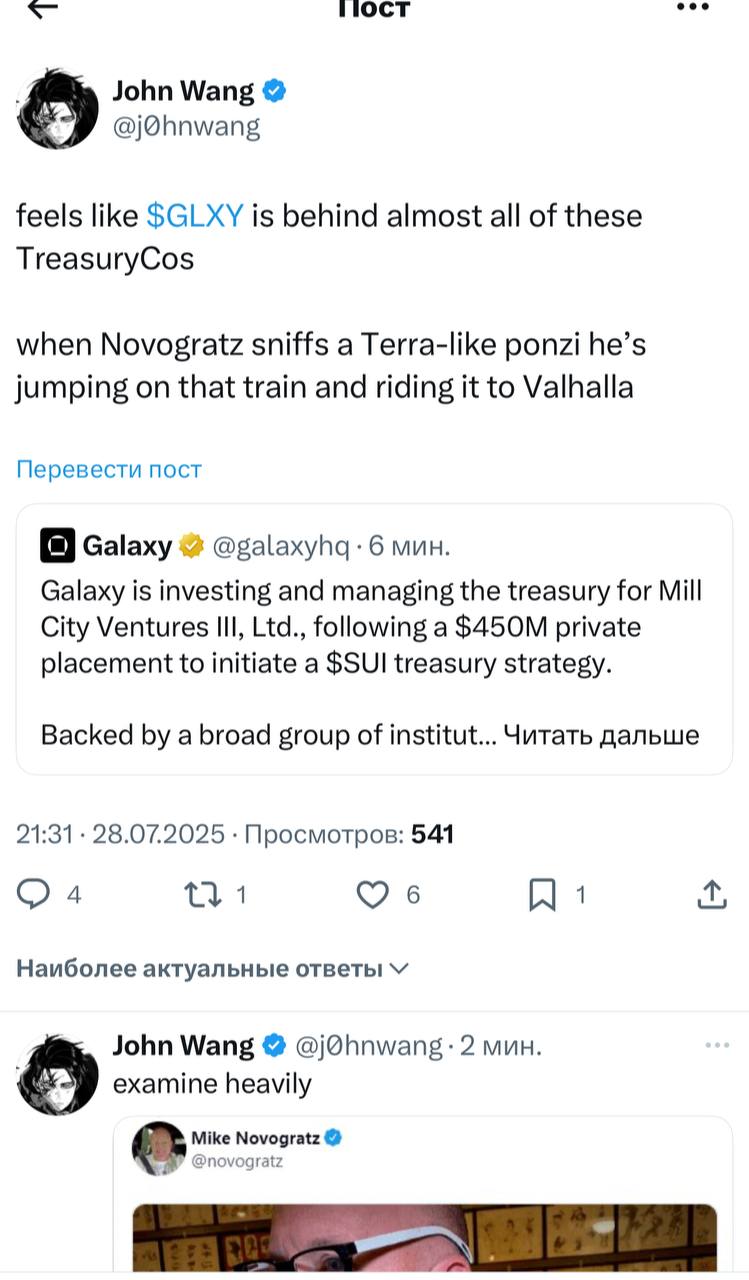Open the three-dot post options menu
The image size is (749, 1280).
(692, 8)
